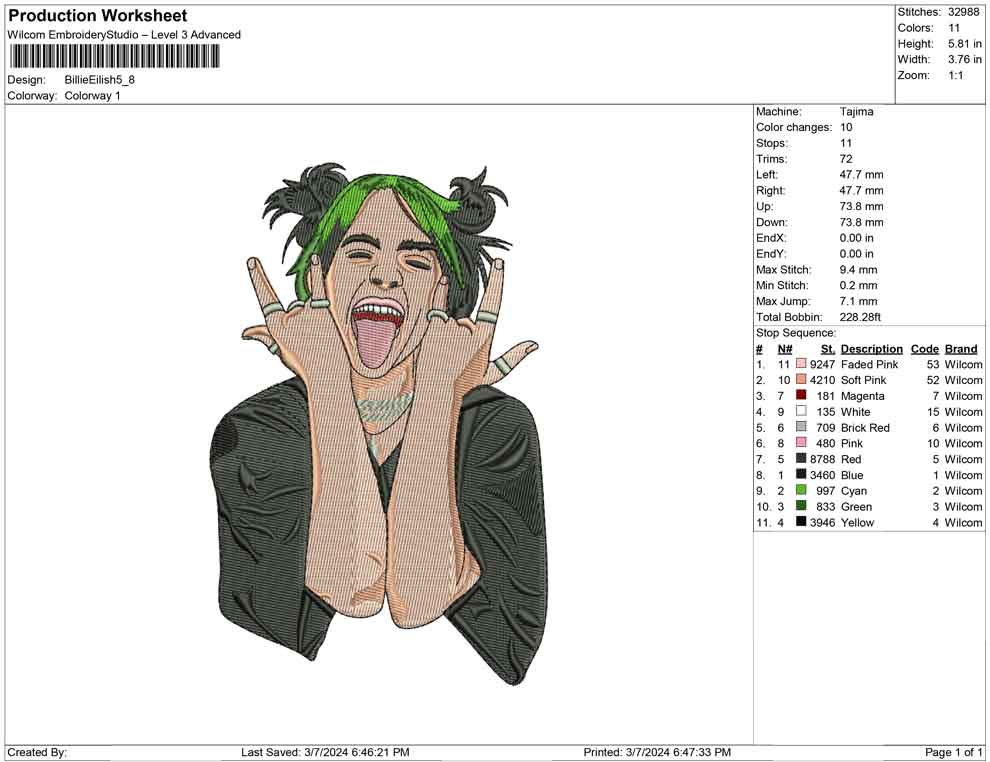Click stitch count '3946' in Yellow row
Image resolution: width=990 pixels, height=762 pixels.
pyautogui.click(x=823, y=522)
